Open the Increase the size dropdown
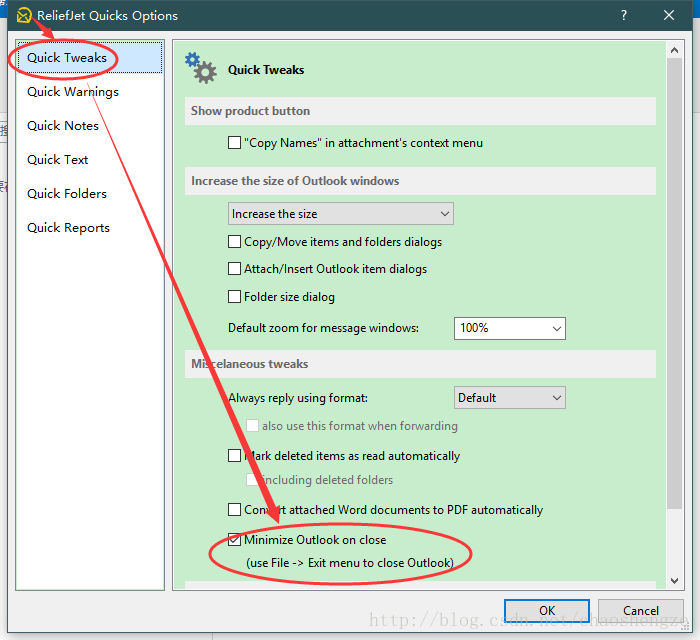700x640 pixels. pos(341,213)
